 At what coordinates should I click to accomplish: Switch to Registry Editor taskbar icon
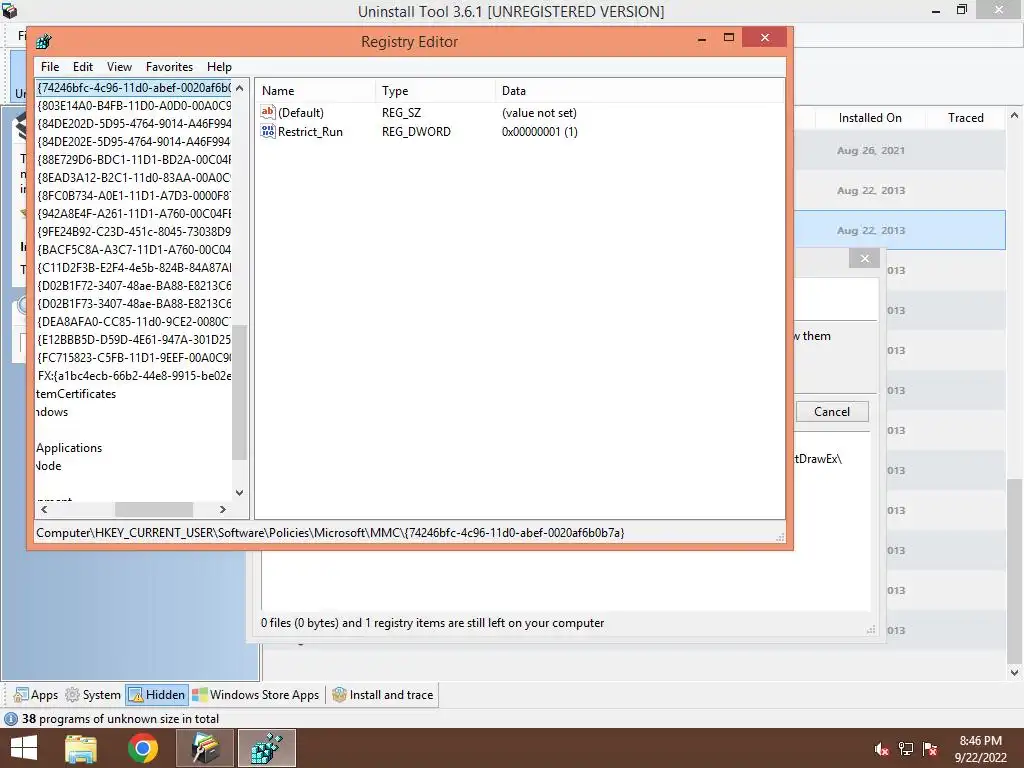[x=267, y=748]
